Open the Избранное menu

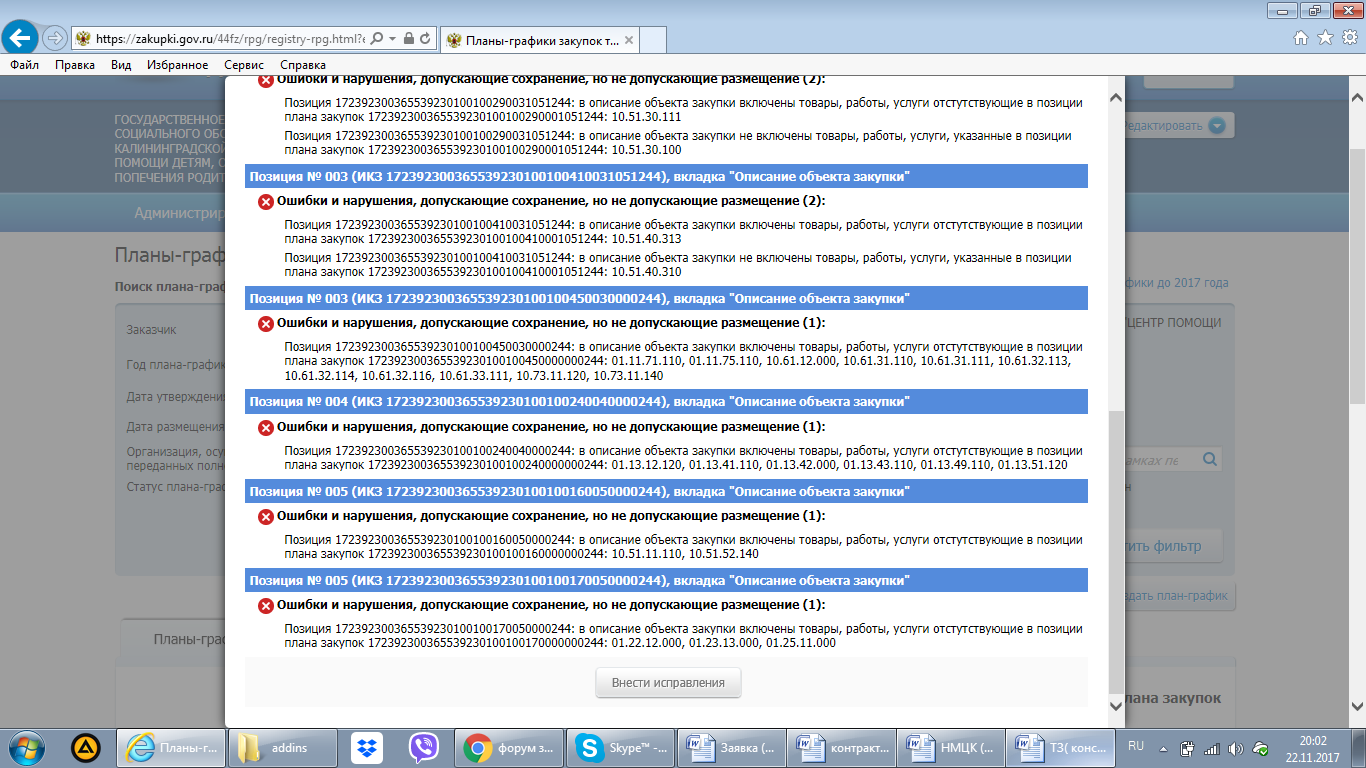pyautogui.click(x=177, y=65)
